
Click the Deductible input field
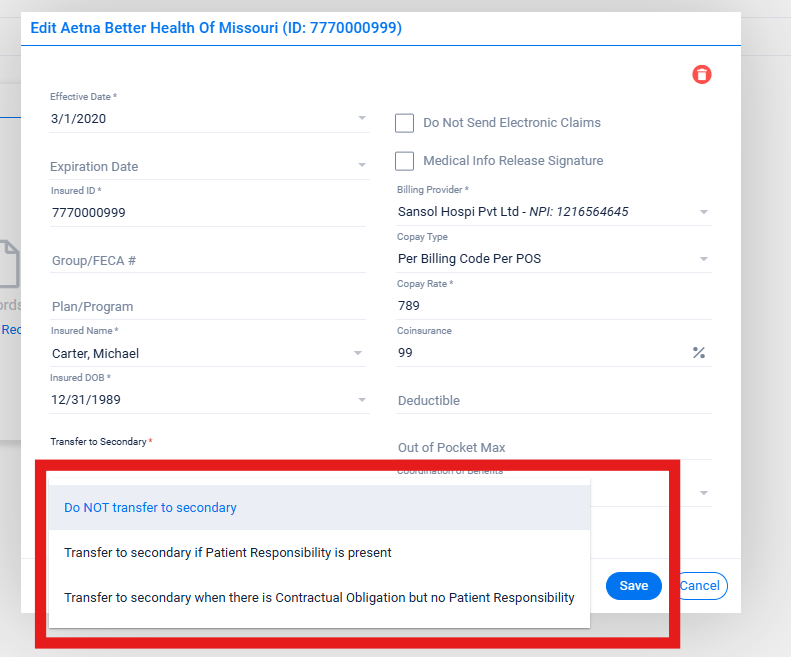(x=554, y=401)
